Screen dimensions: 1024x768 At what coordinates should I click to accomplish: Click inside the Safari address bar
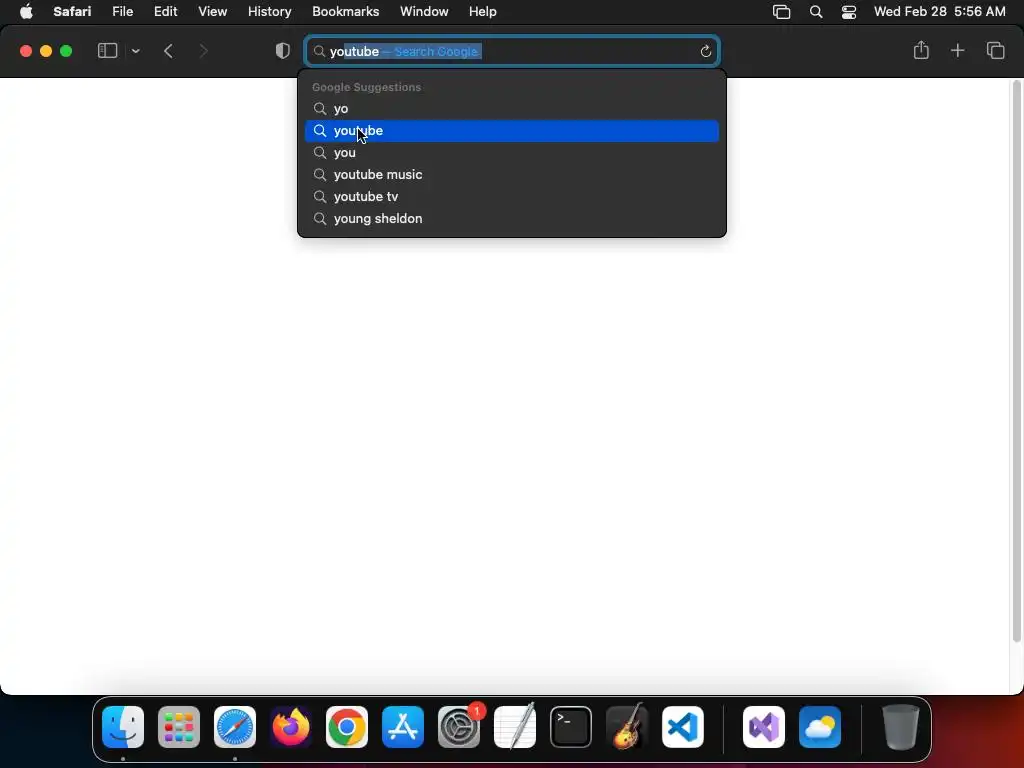coord(513,51)
